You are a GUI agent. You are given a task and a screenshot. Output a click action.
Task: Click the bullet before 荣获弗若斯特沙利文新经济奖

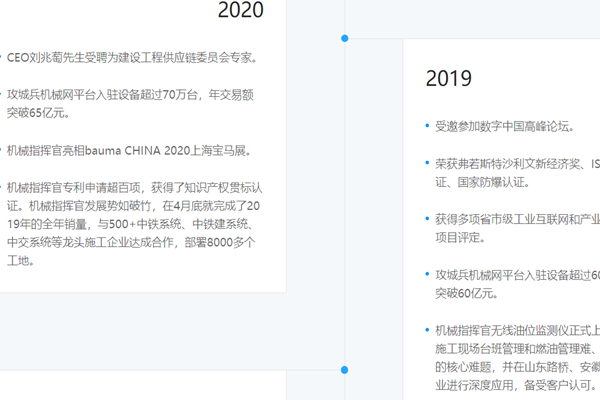[426, 163]
